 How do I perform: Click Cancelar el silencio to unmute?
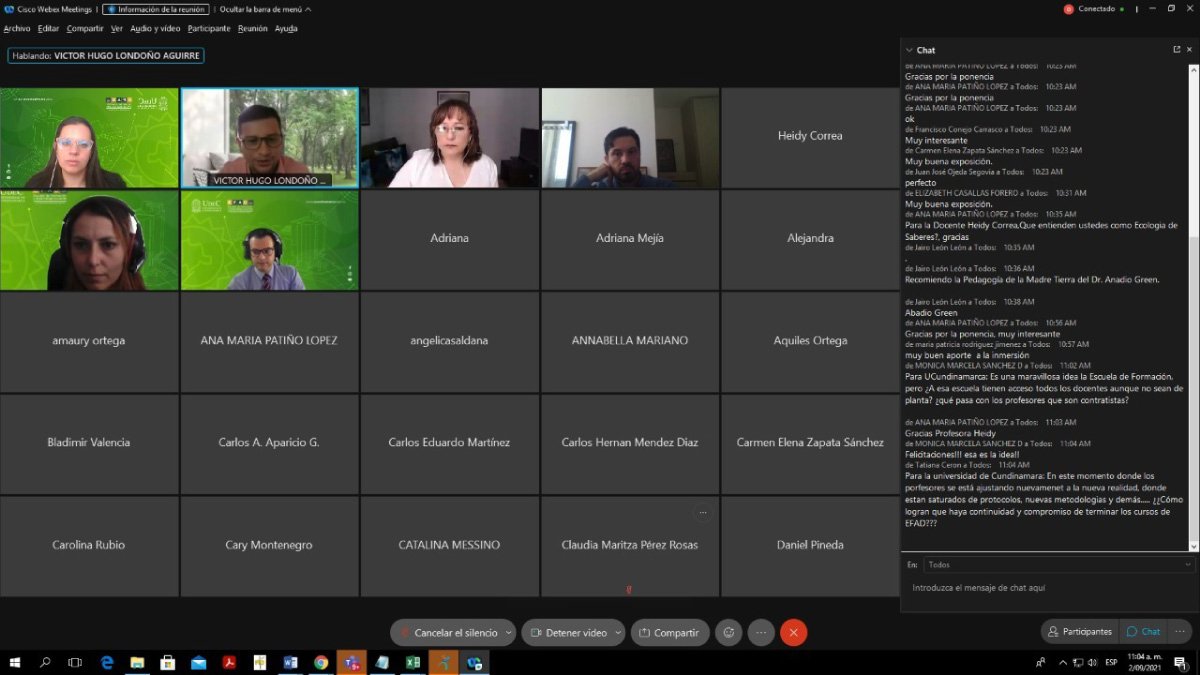448,632
